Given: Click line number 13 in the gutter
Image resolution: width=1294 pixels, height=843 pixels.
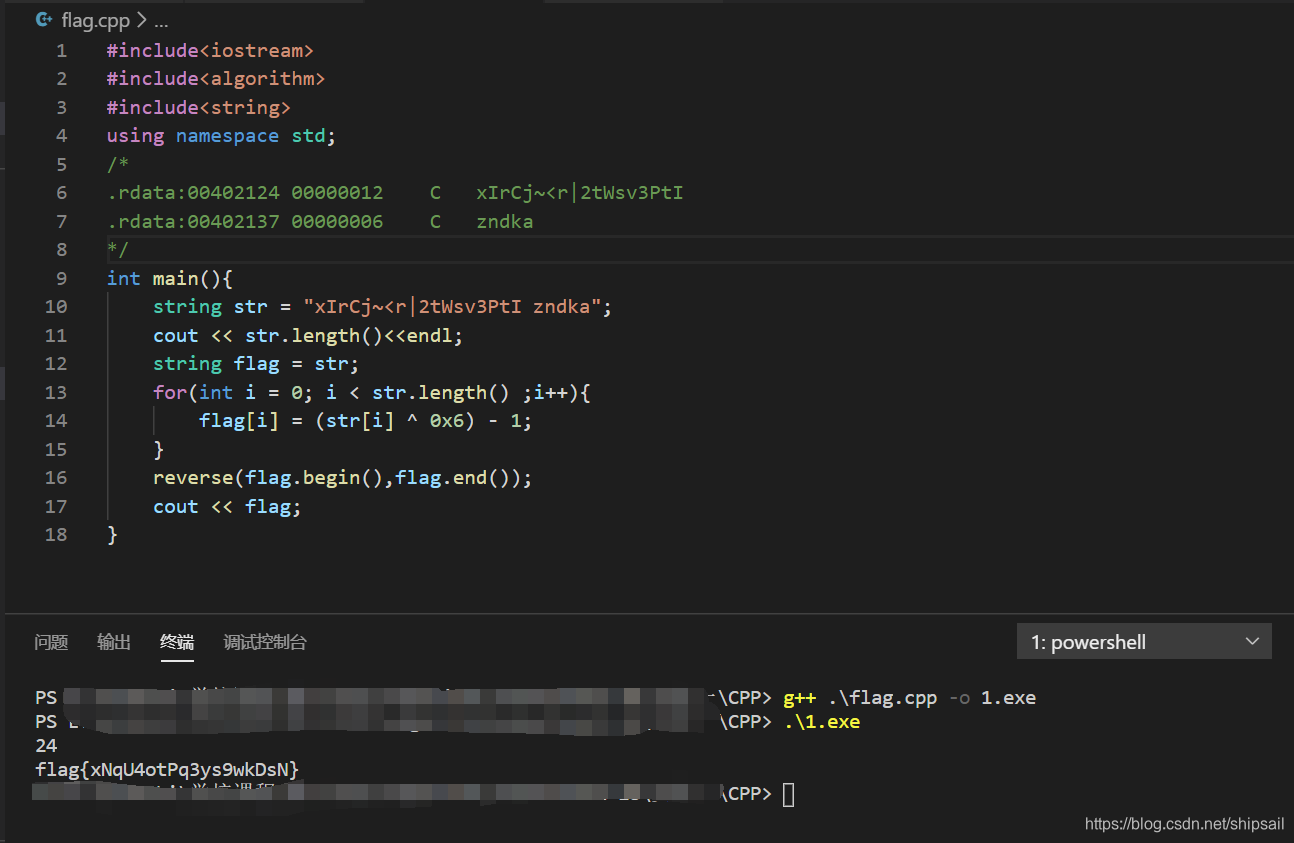Looking at the screenshot, I should point(56,392).
